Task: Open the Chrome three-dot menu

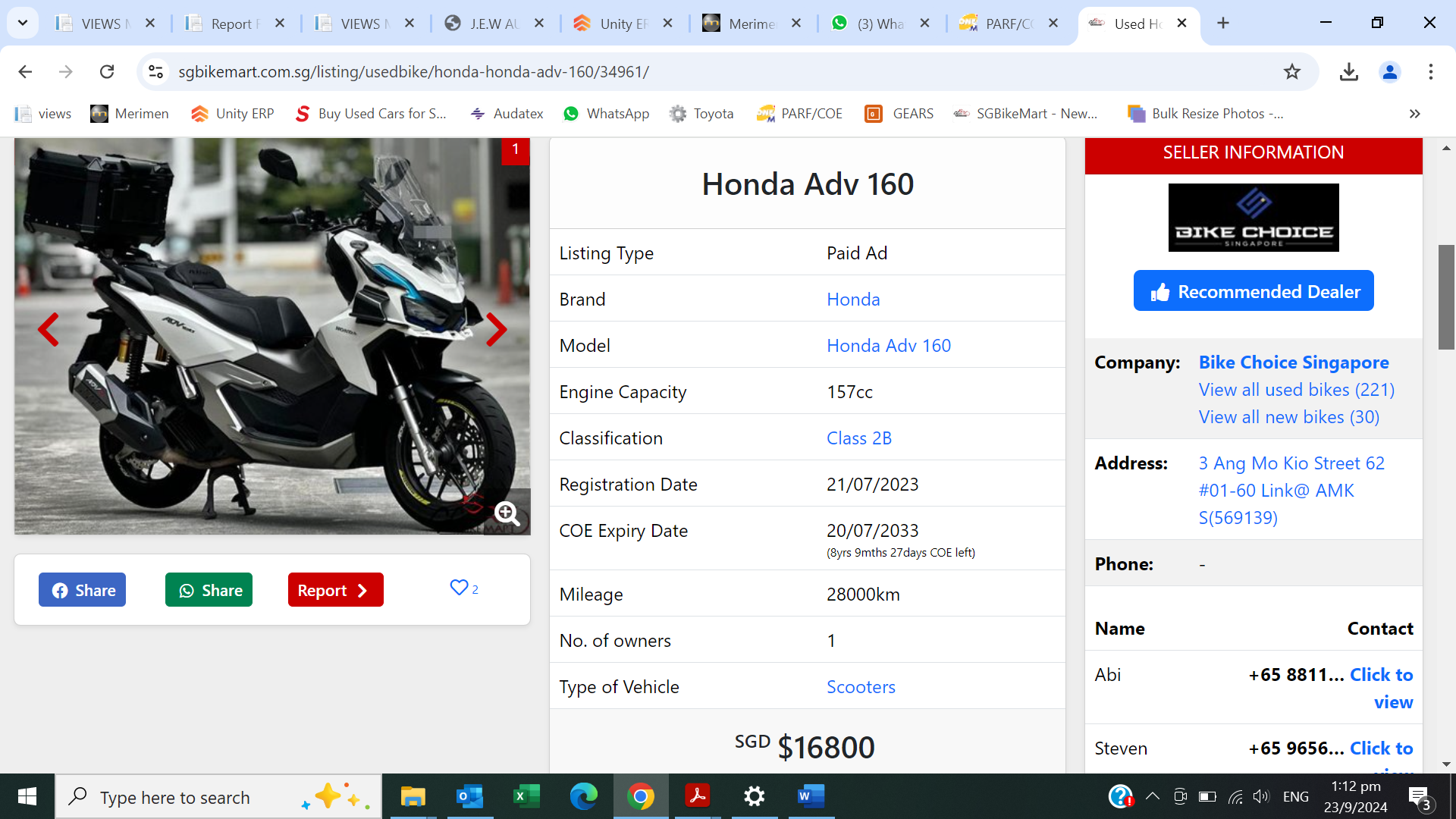Action: point(1430,72)
